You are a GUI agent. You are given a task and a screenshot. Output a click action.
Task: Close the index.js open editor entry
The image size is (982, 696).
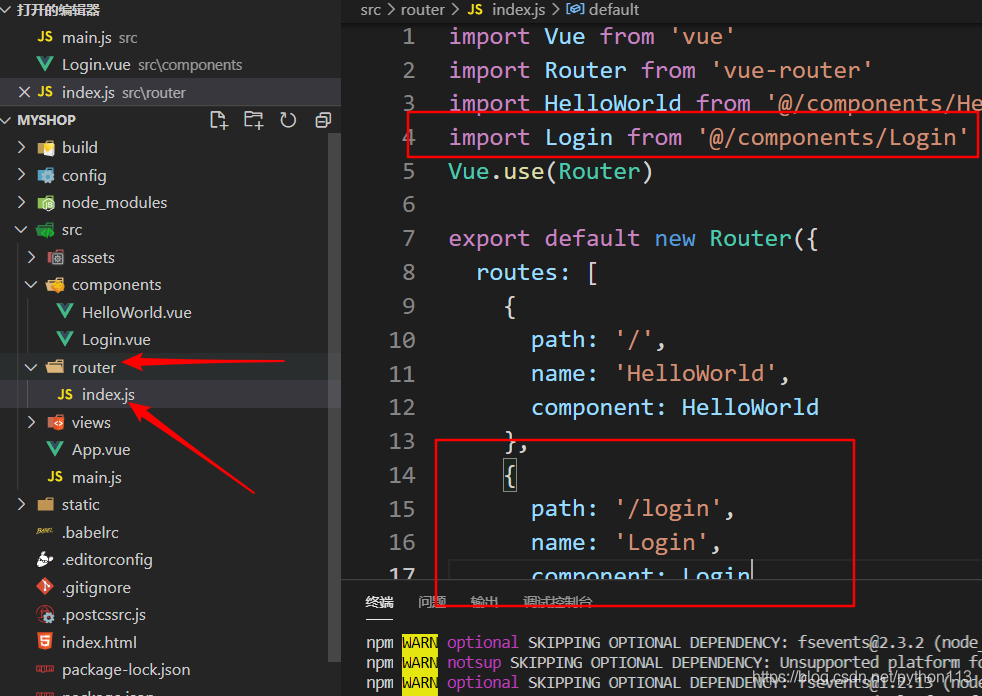coord(24,92)
